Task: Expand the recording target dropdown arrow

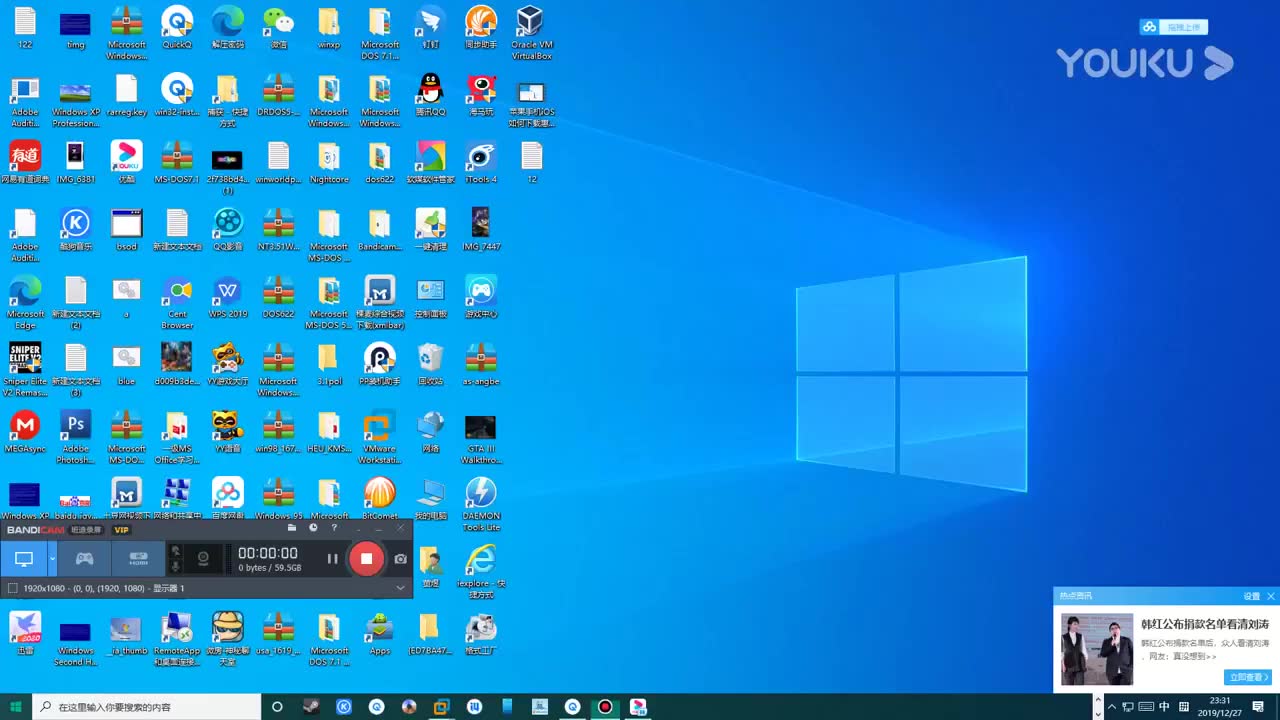Action: pyautogui.click(x=52, y=558)
